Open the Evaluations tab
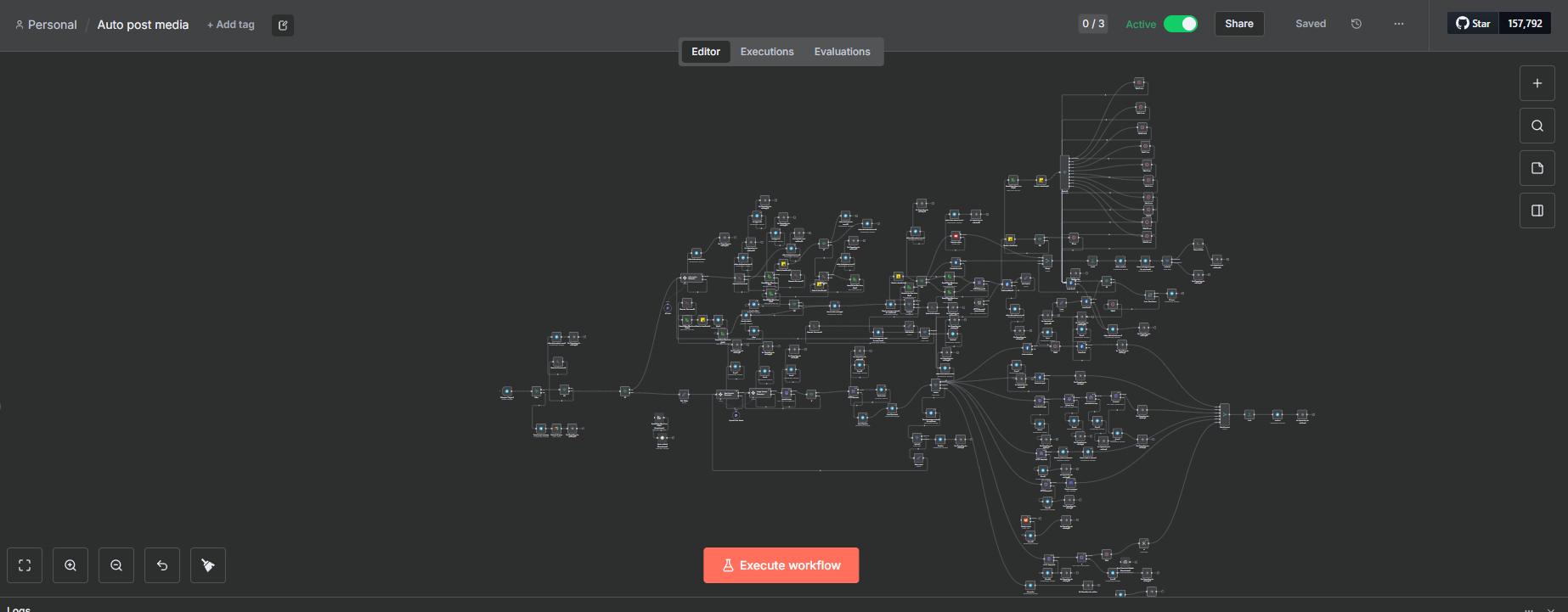Viewport: 1568px width, 612px height. pos(842,52)
